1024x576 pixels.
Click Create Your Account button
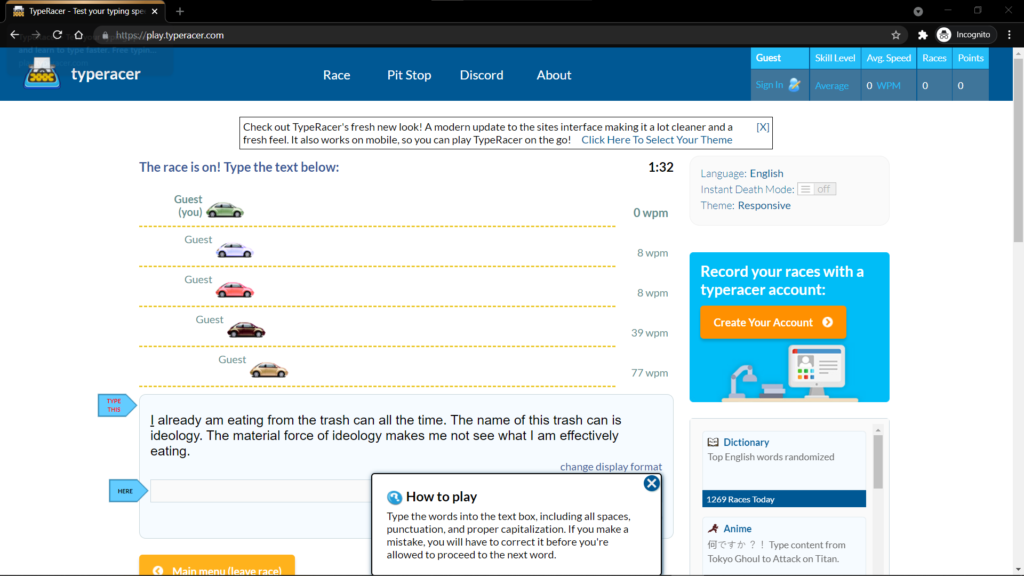coord(773,323)
